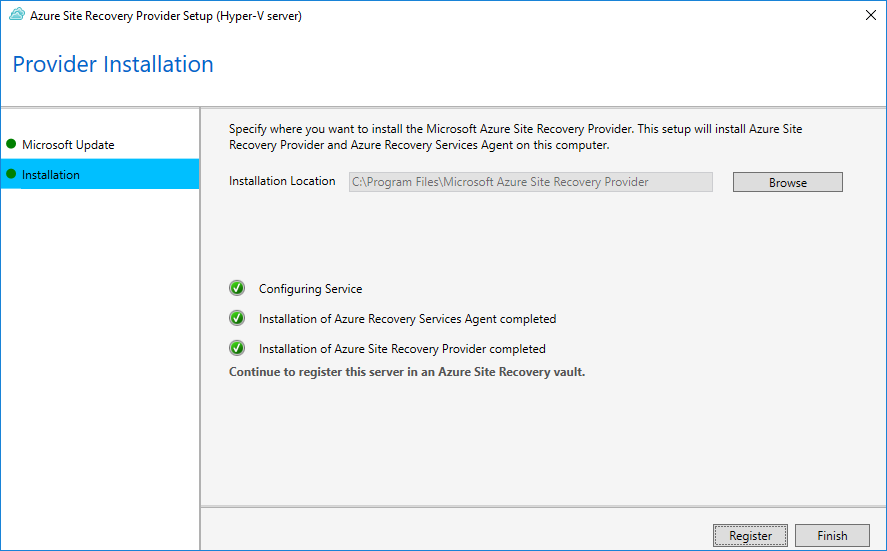Click the green dot beside Microsoft Update
Image resolution: width=887 pixels, height=551 pixels.
tap(11, 144)
